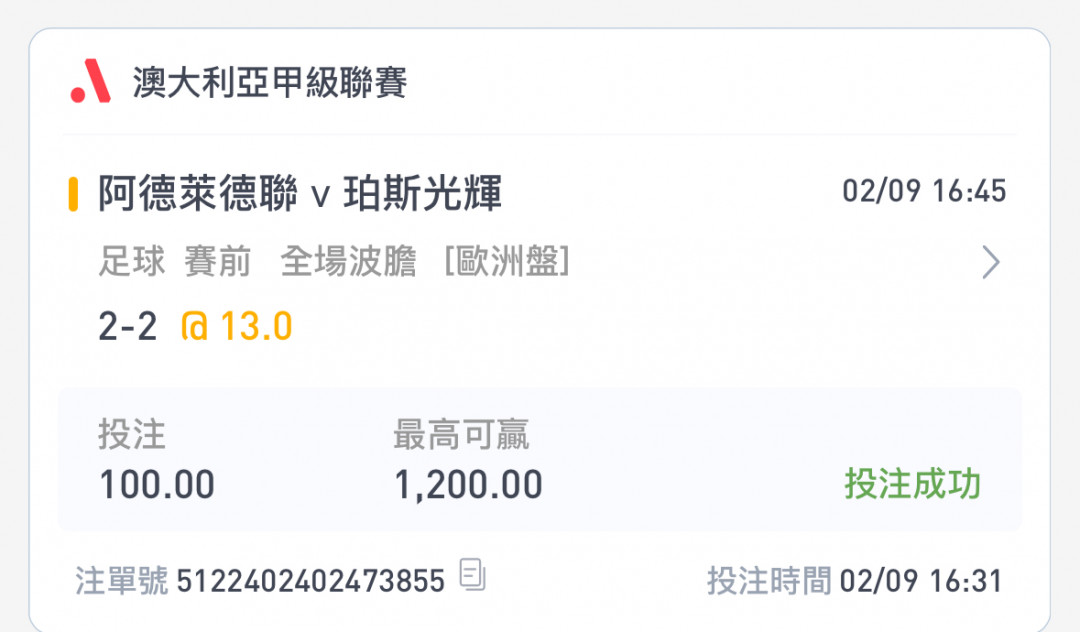Click the 最高可贏 heading
The width and height of the screenshot is (1080, 632).
click(x=461, y=435)
